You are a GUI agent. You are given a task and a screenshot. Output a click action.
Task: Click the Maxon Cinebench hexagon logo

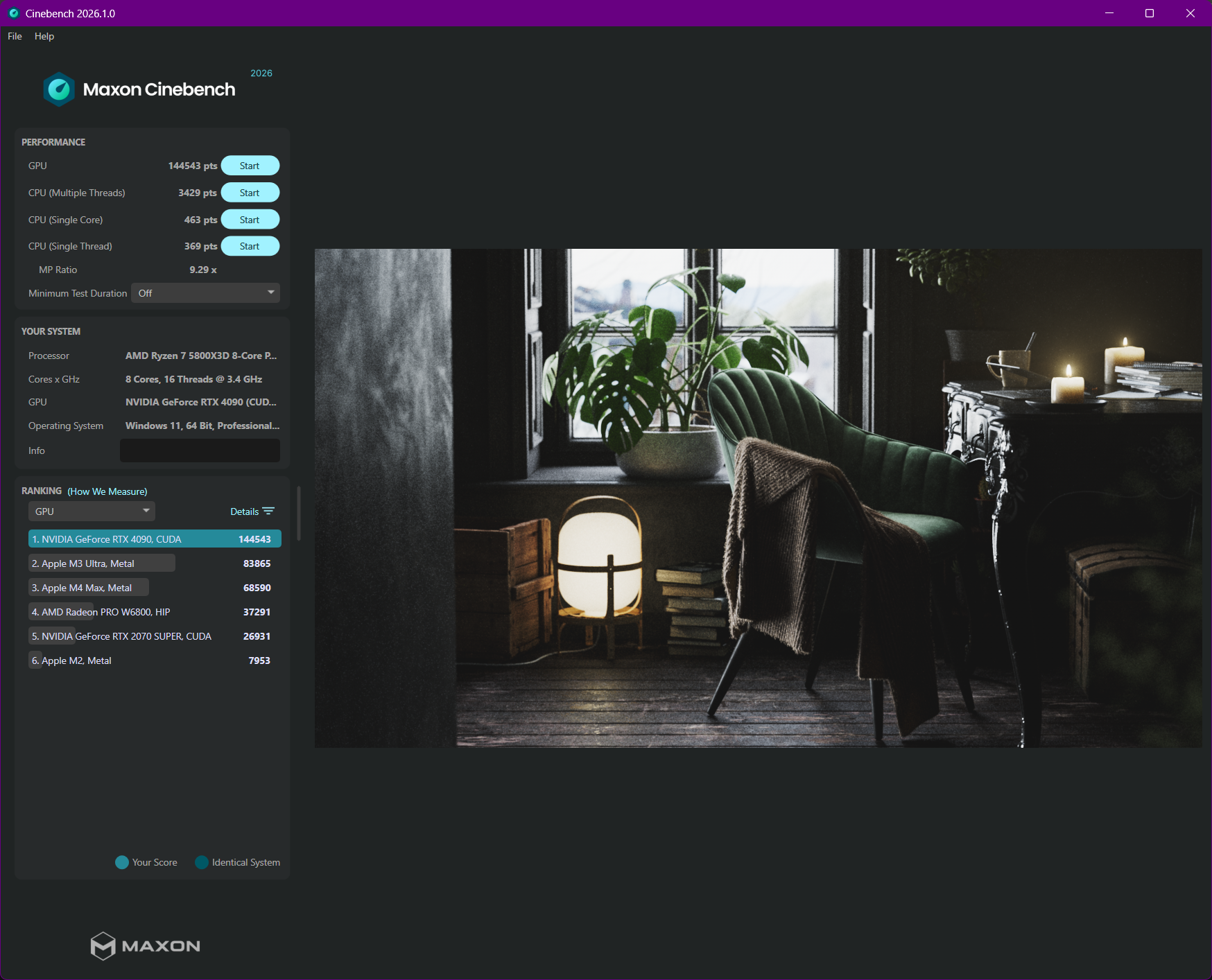point(59,89)
